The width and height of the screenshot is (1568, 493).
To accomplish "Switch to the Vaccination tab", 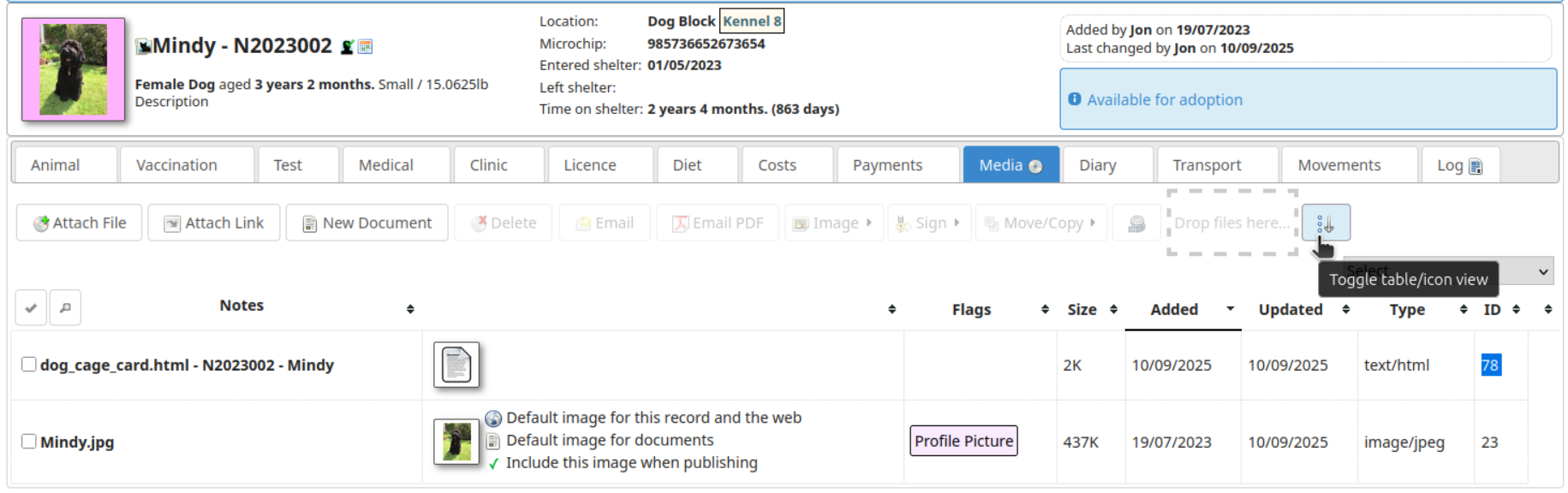I will (176, 165).
